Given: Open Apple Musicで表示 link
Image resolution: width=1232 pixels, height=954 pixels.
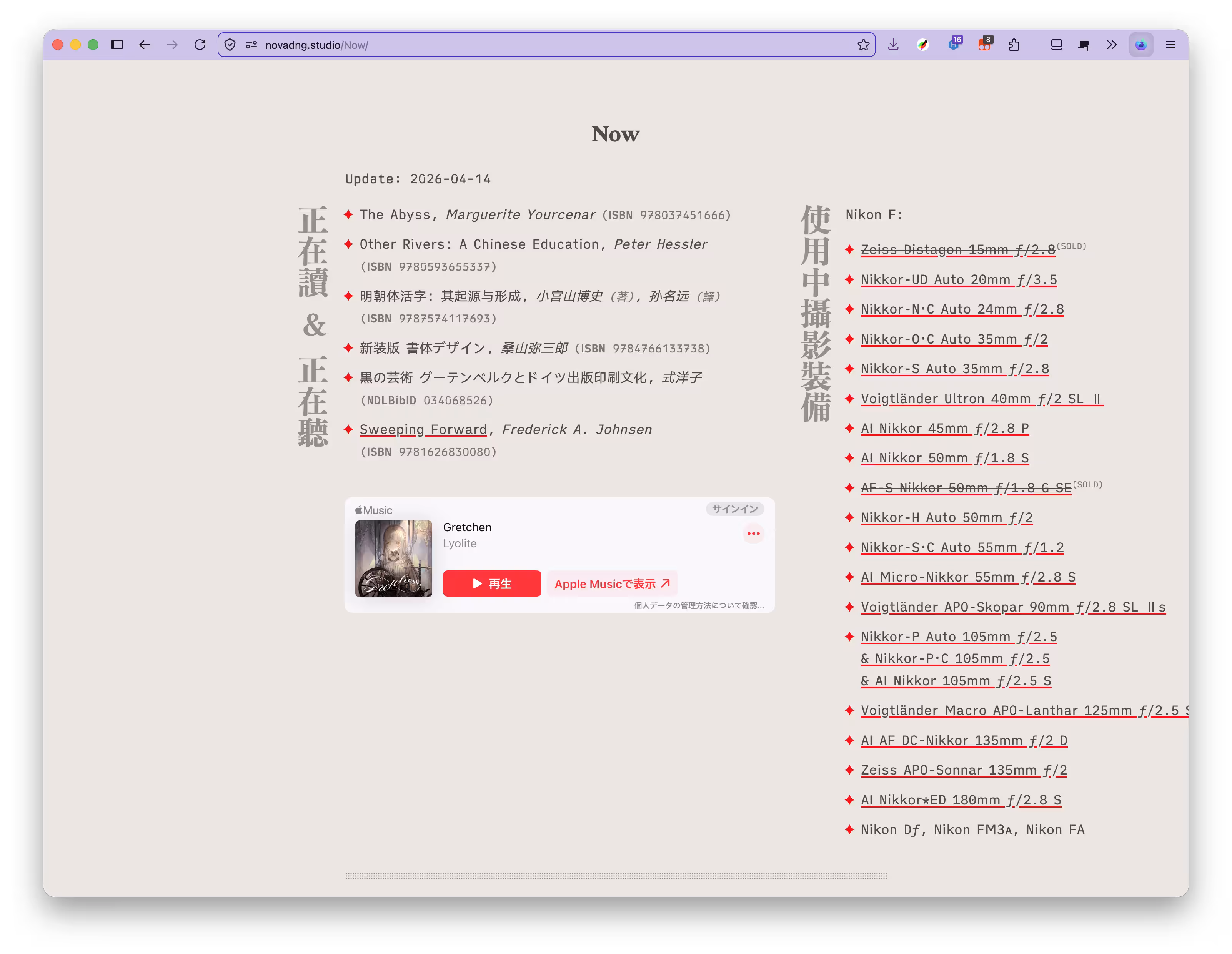Looking at the screenshot, I should 611,583.
